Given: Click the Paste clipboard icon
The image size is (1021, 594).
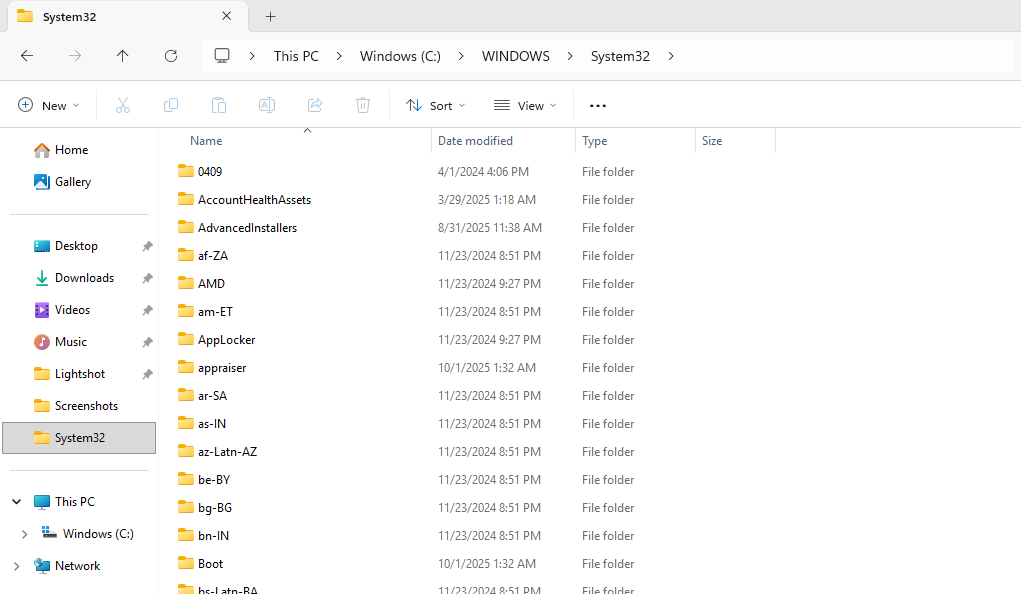Looking at the screenshot, I should click(219, 105).
